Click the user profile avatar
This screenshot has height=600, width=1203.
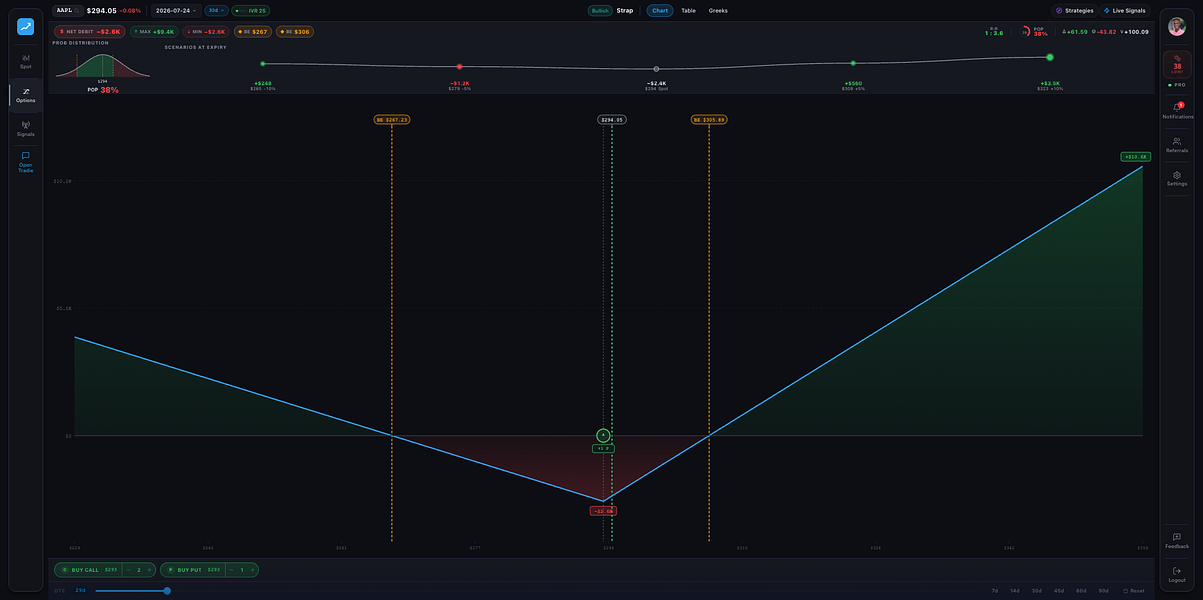1177,26
